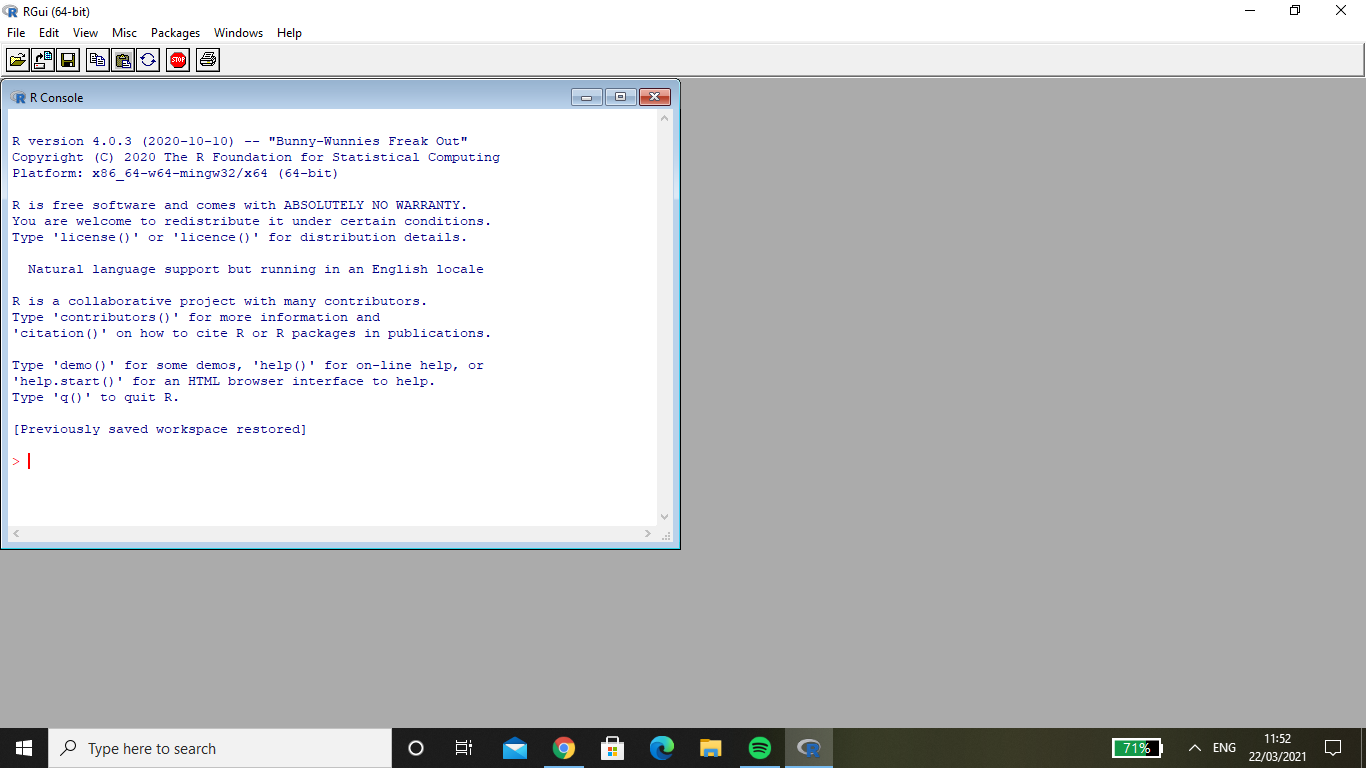Paste from clipboard via toolbar icon
This screenshot has width=1366, height=768.
(123, 60)
